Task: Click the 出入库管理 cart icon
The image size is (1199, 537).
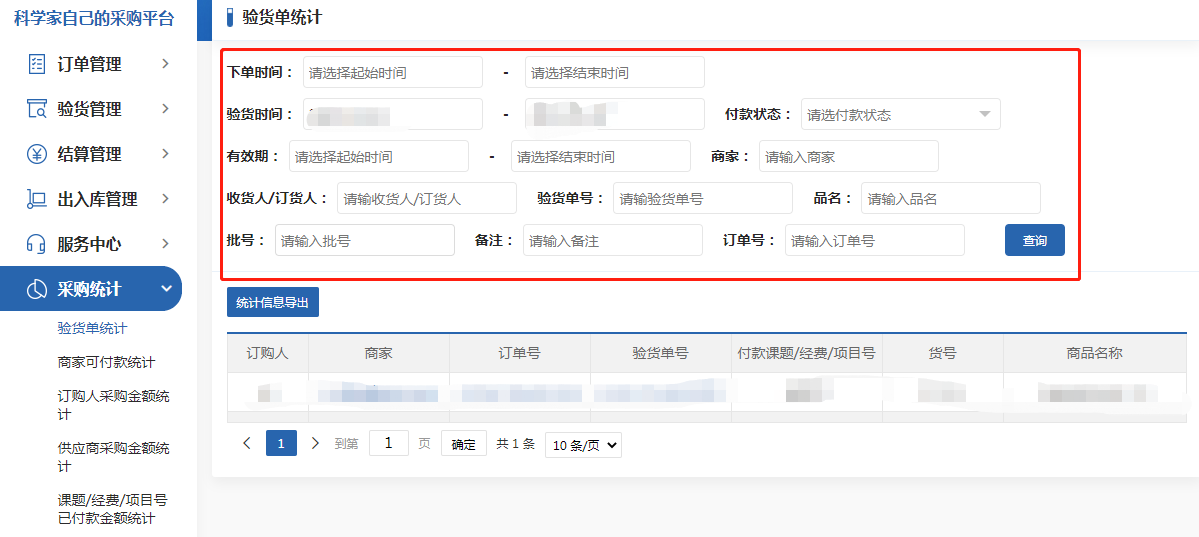Action: (37, 199)
